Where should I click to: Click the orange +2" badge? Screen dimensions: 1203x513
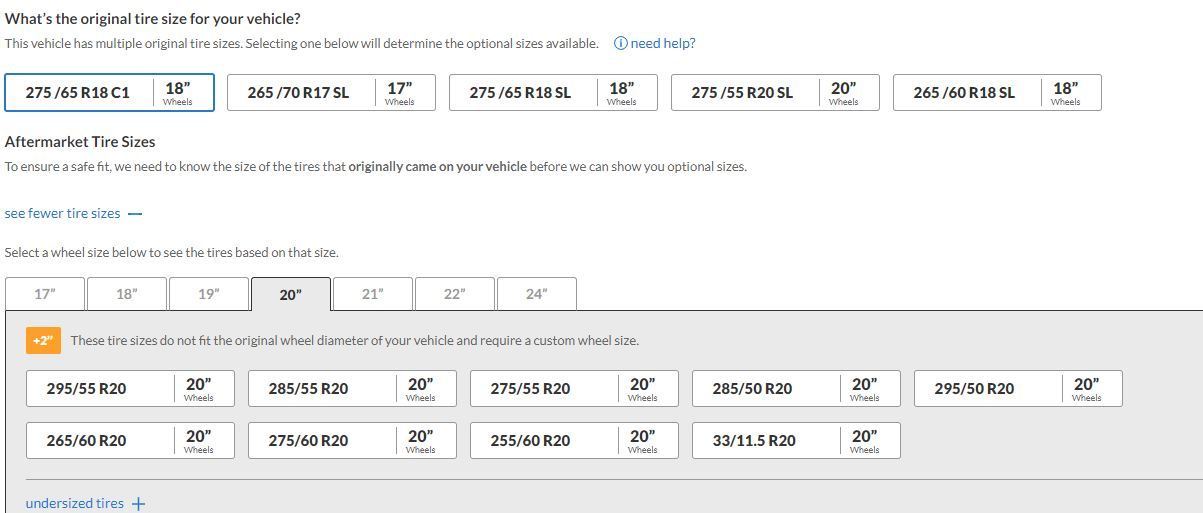click(42, 341)
